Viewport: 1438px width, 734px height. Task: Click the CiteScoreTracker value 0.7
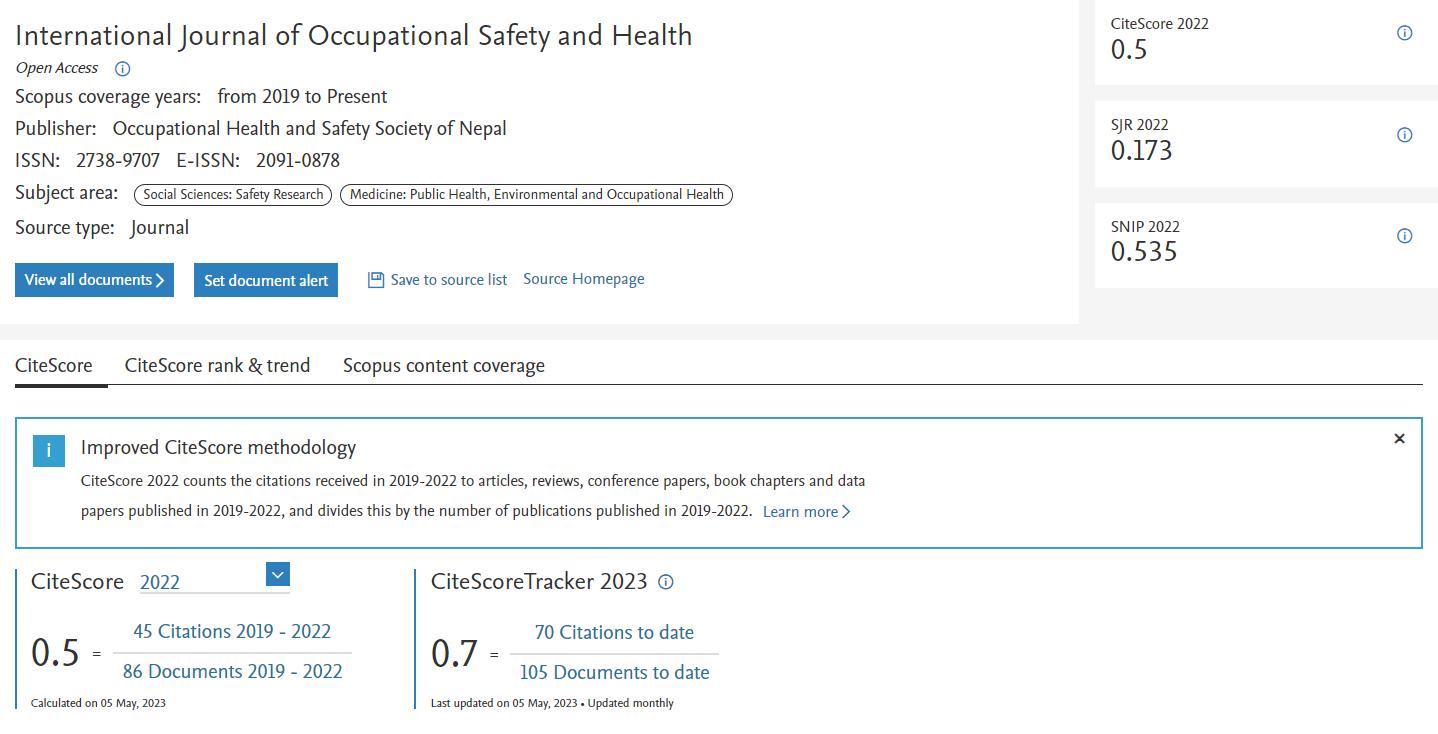(454, 653)
